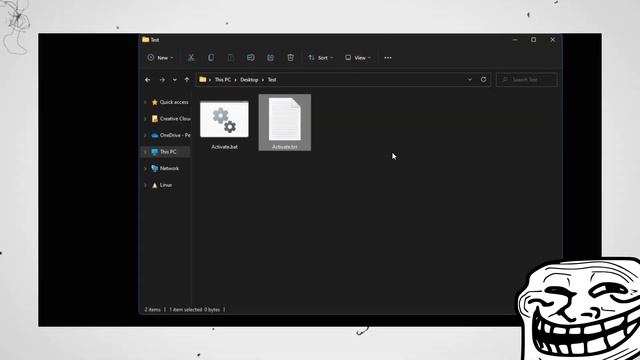This screenshot has width=640, height=360.
Task: Click the Search Test field
Action: pos(527,80)
